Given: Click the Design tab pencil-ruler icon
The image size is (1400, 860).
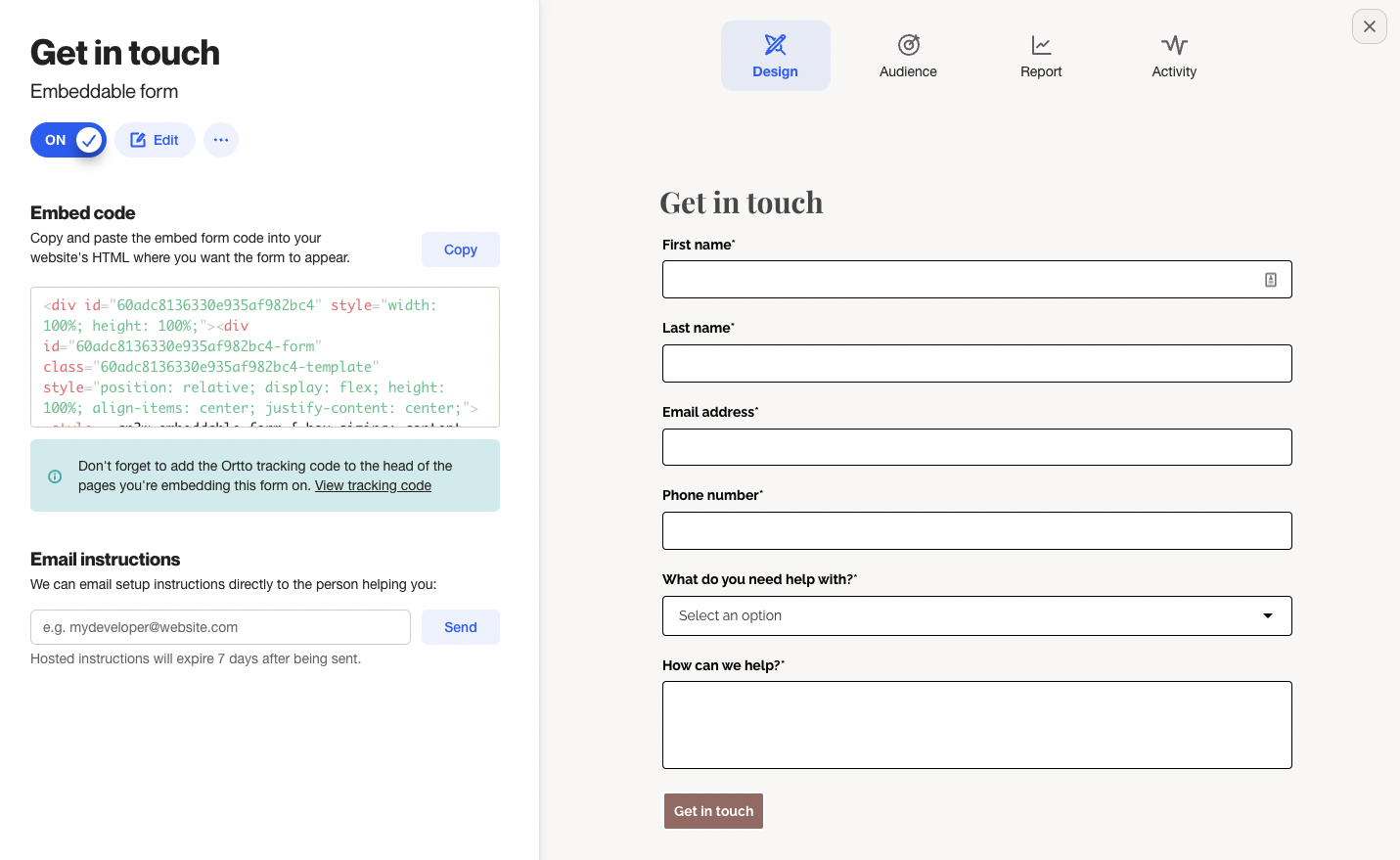Looking at the screenshot, I should point(776,45).
